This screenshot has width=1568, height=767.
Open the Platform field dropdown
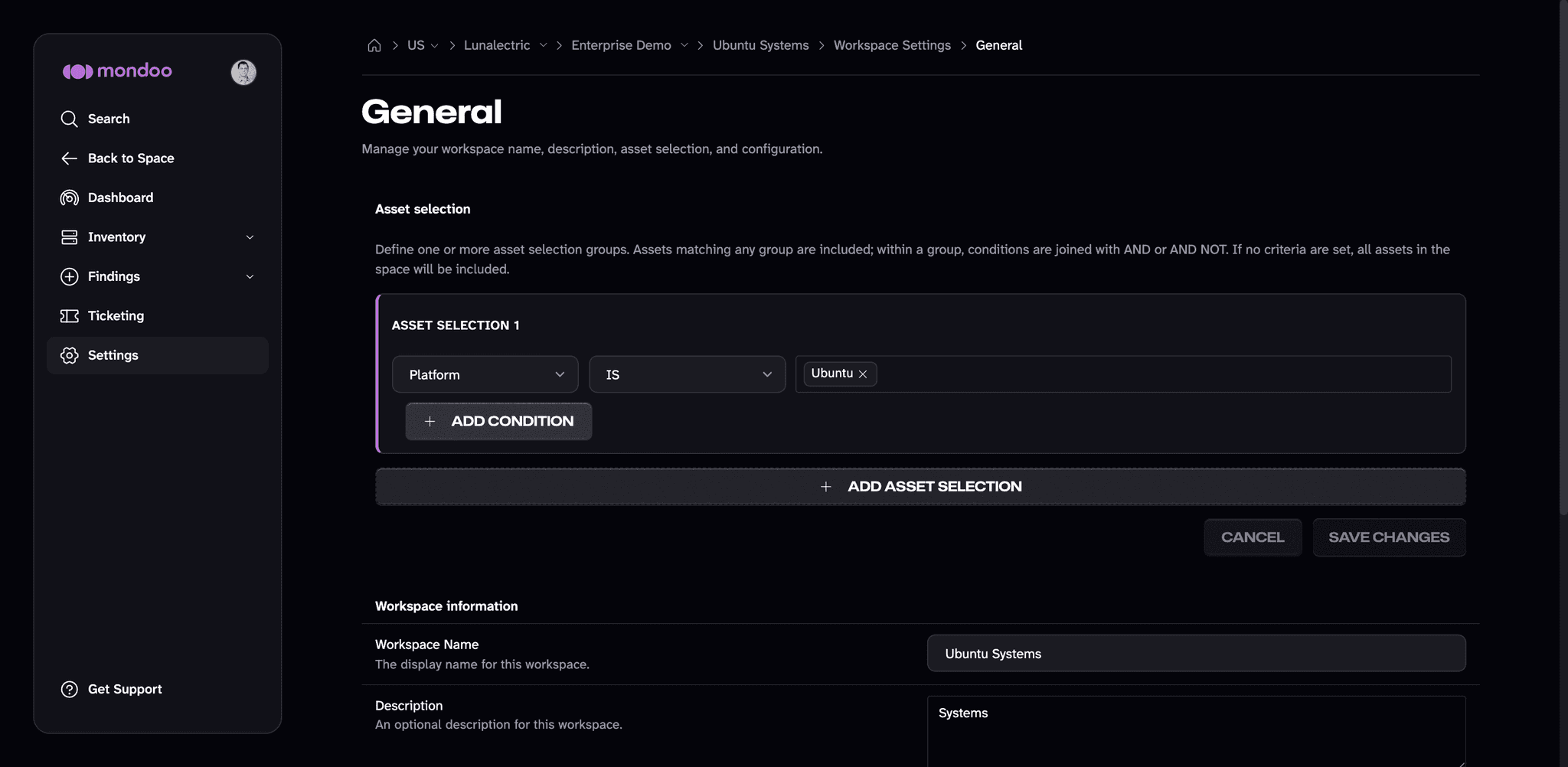[485, 374]
